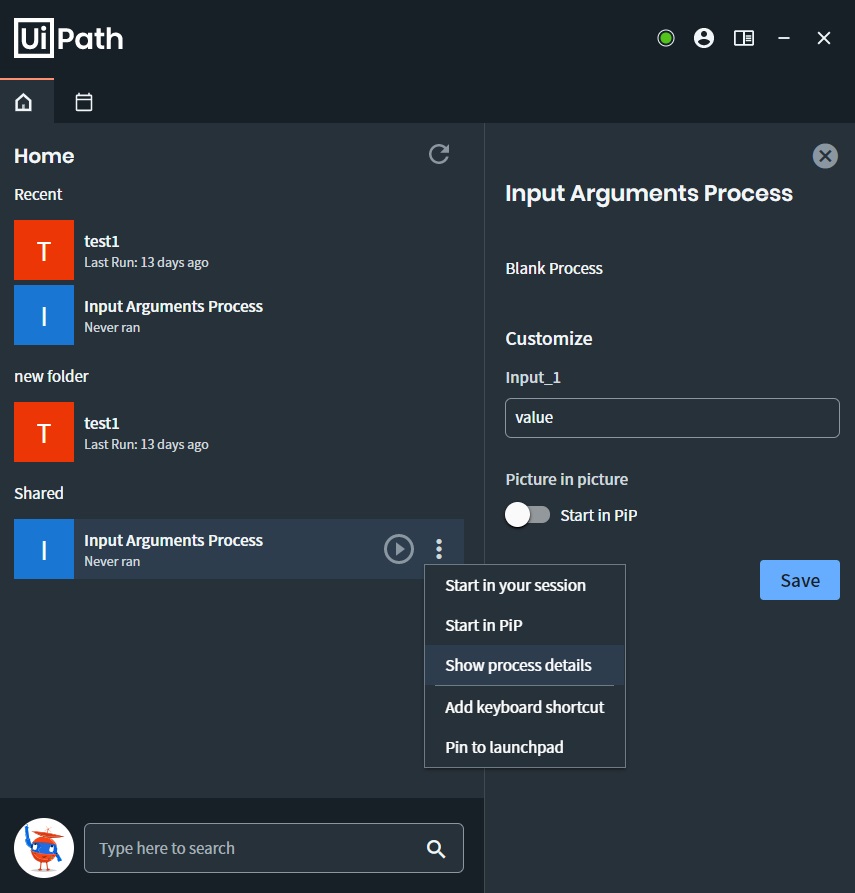Click the Save button

(x=800, y=580)
